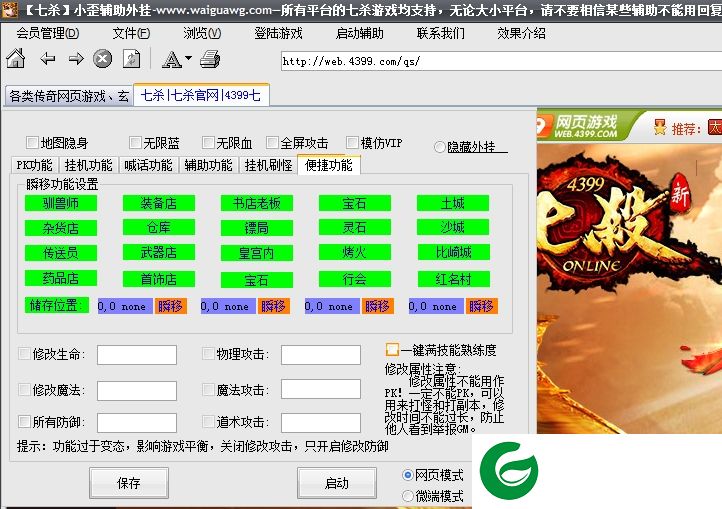
Task: Teleport to 皇宫内
Action: [257, 252]
